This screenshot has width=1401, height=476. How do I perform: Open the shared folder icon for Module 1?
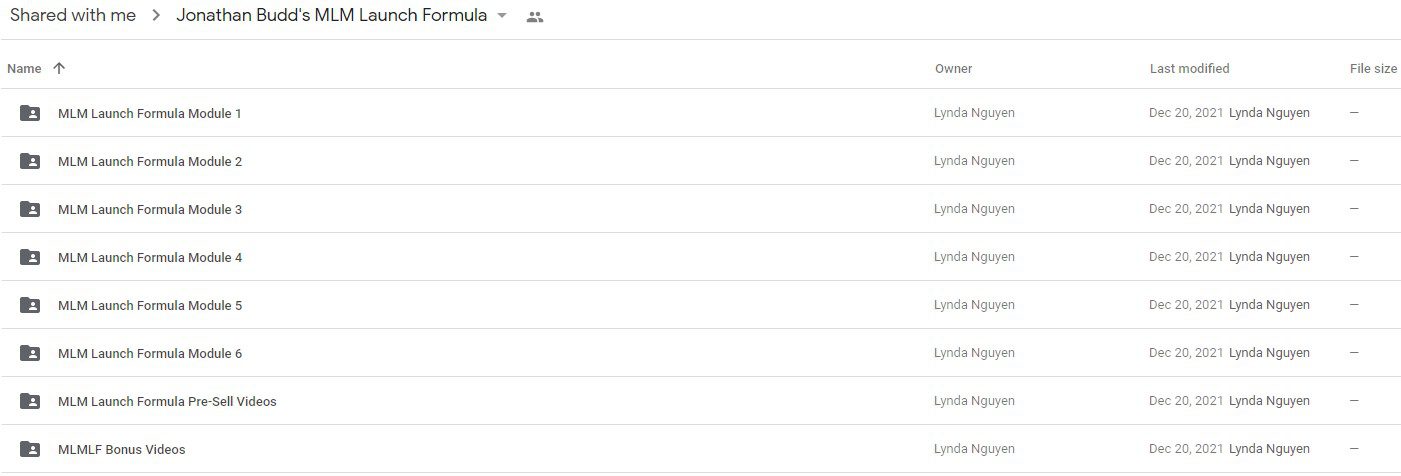click(30, 113)
